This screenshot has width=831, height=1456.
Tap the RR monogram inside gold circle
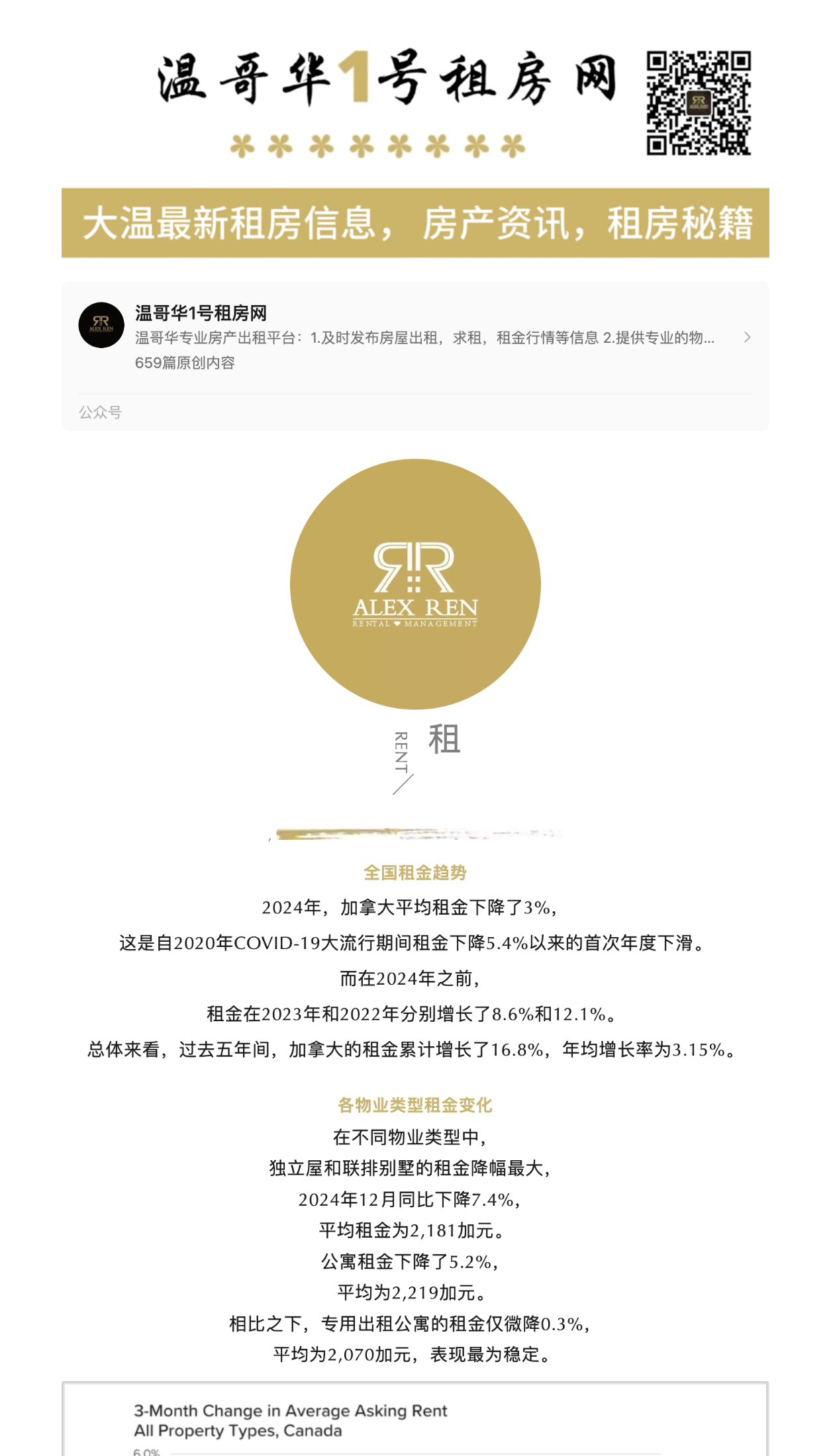click(x=415, y=567)
